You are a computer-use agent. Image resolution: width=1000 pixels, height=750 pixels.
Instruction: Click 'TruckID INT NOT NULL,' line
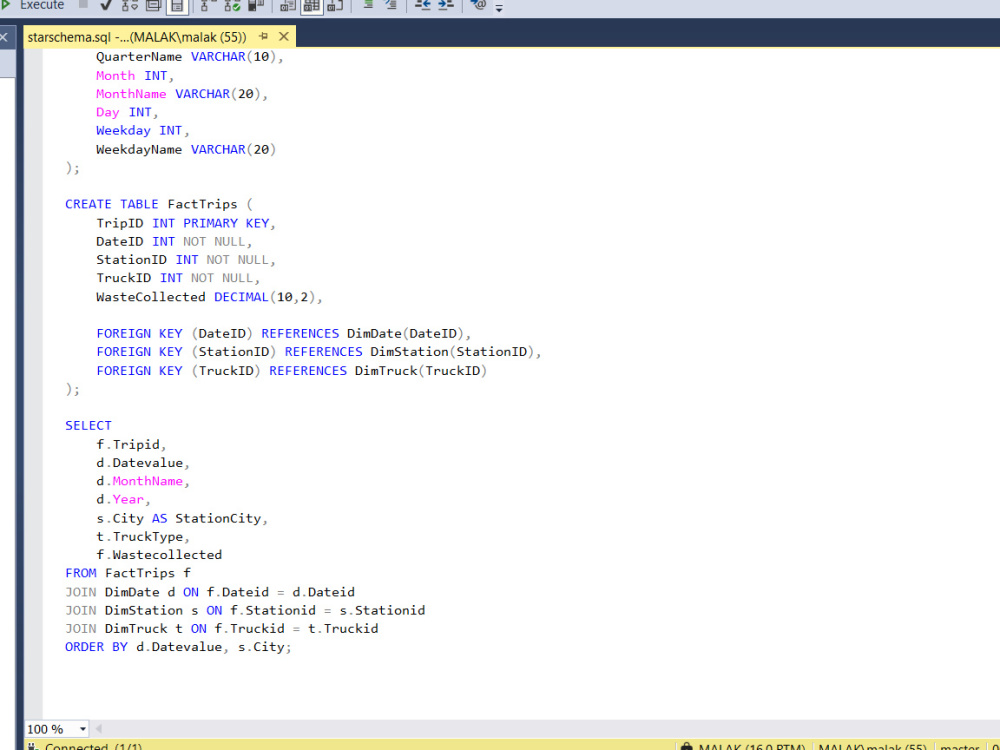tap(178, 278)
